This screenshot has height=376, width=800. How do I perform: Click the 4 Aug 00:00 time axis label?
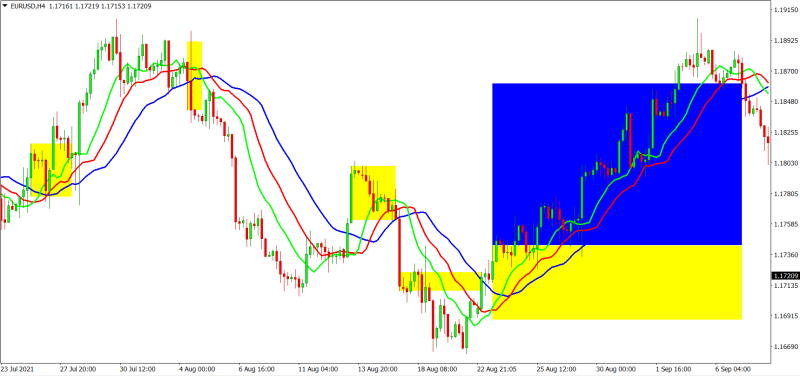coord(197,369)
